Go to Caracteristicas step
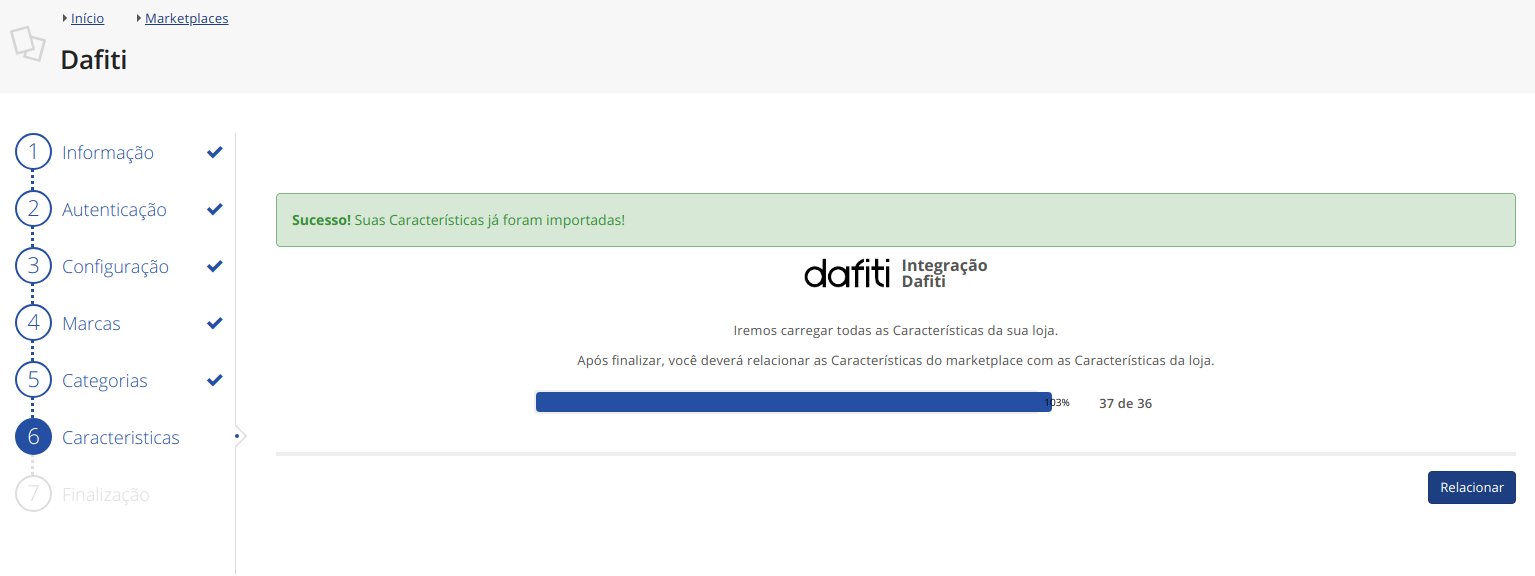The height and width of the screenshot is (576, 1535). pyautogui.click(x=121, y=438)
